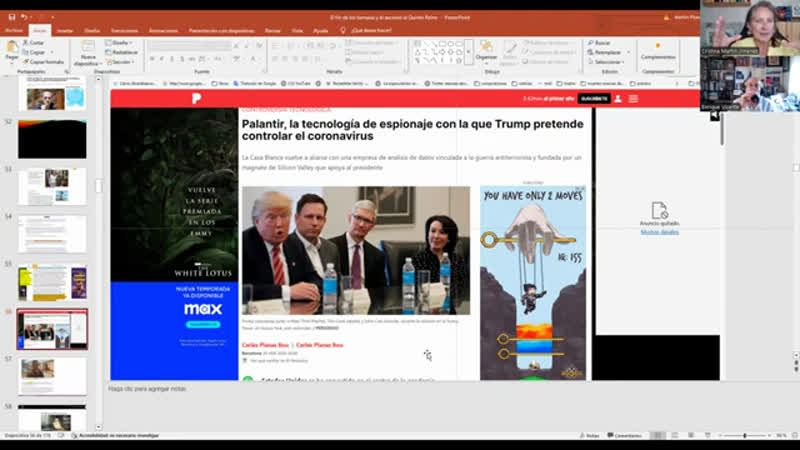Click Notas icon in the status bar

coord(589,436)
